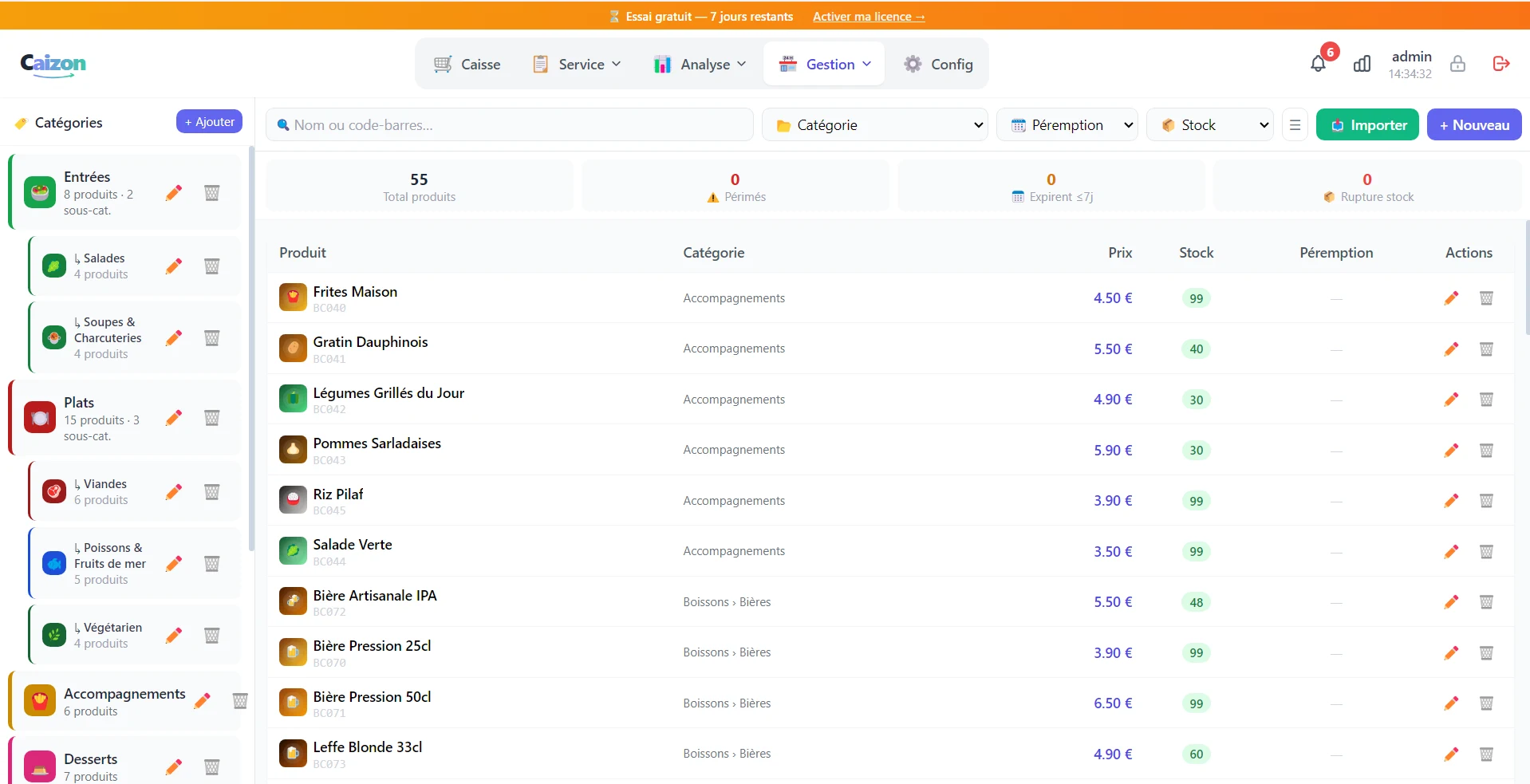Click the statistics bar chart icon
Viewport: 1530px width, 784px height.
[x=1362, y=64]
